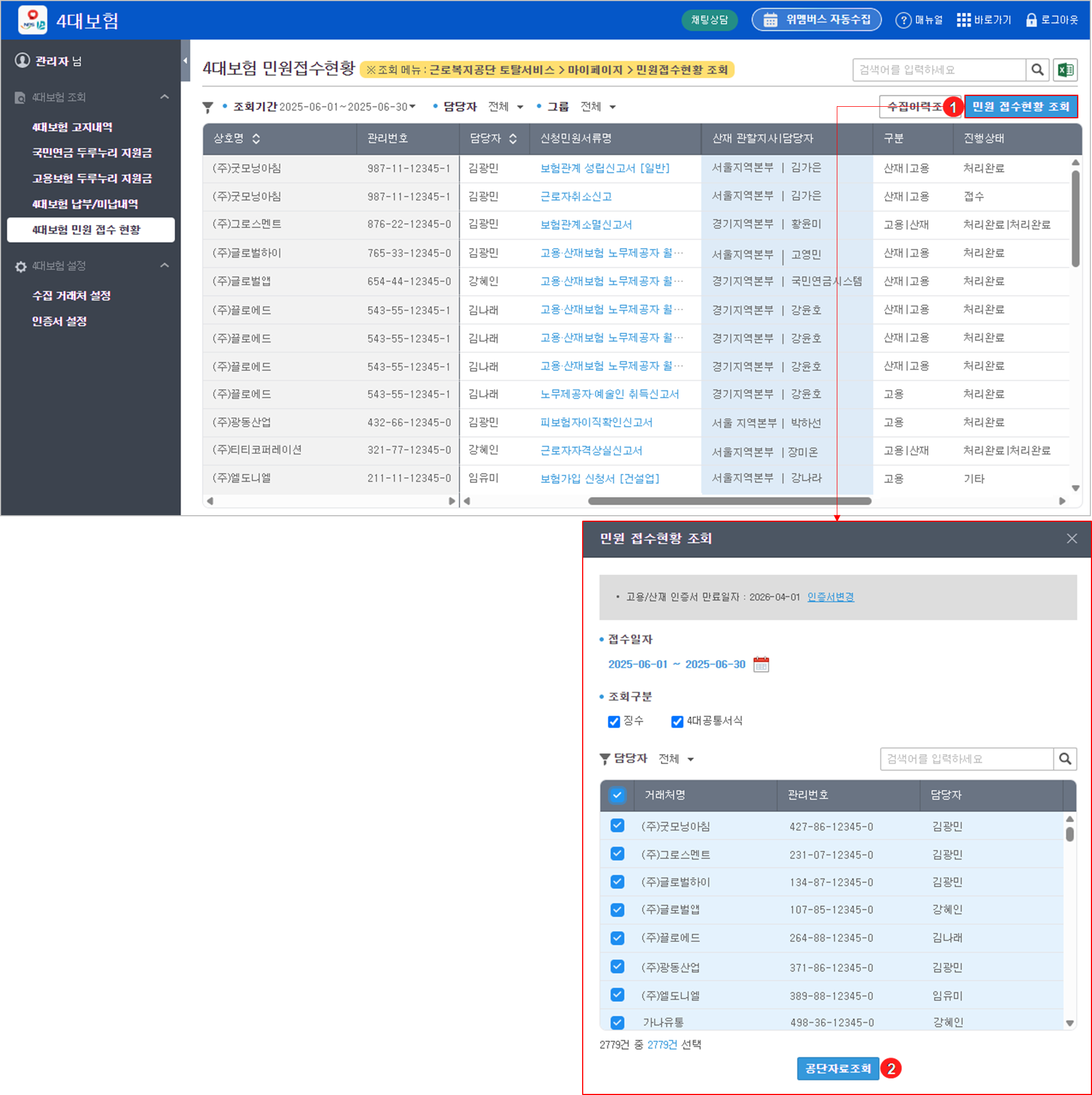Image resolution: width=1092 pixels, height=1095 pixels.
Task: Click the main table horizontal scrollbar
Action: (x=729, y=501)
